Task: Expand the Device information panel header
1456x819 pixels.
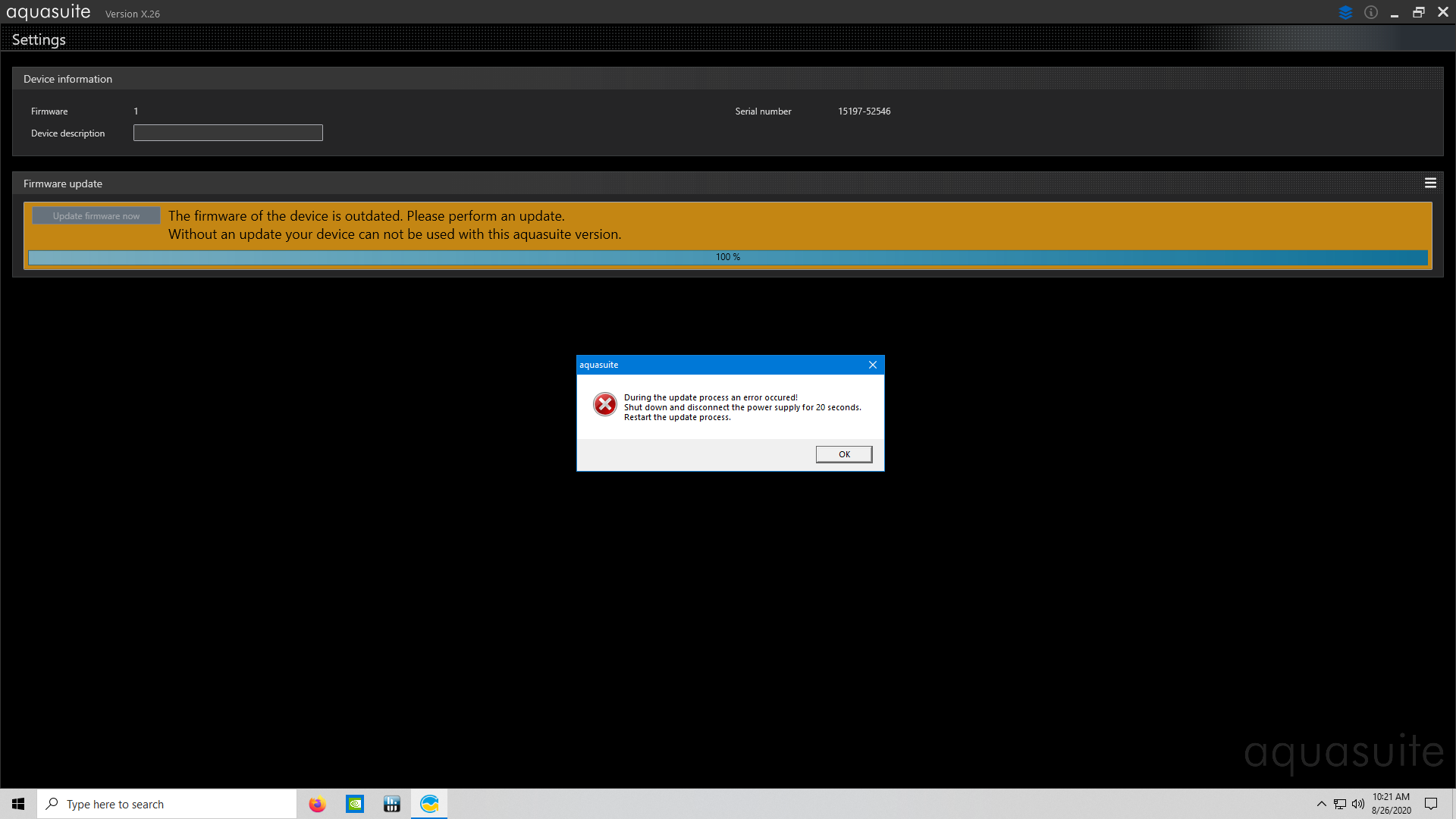Action: pos(67,79)
